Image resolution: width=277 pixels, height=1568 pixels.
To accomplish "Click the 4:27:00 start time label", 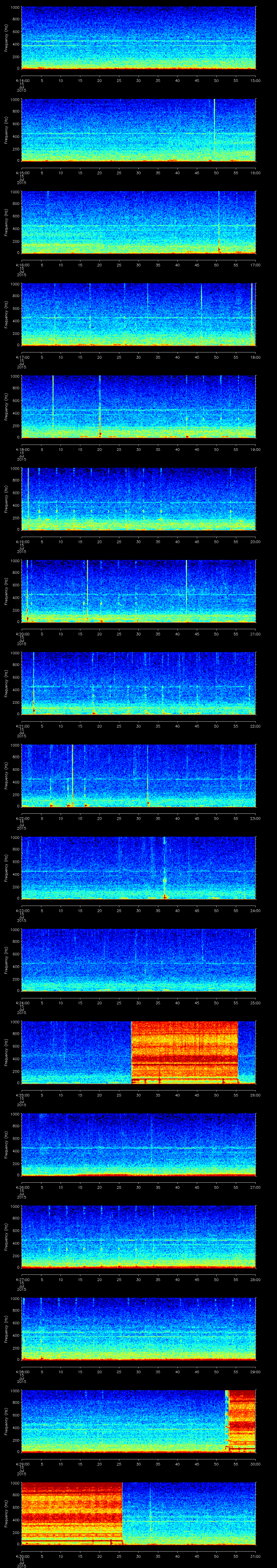I will 22,1279.
